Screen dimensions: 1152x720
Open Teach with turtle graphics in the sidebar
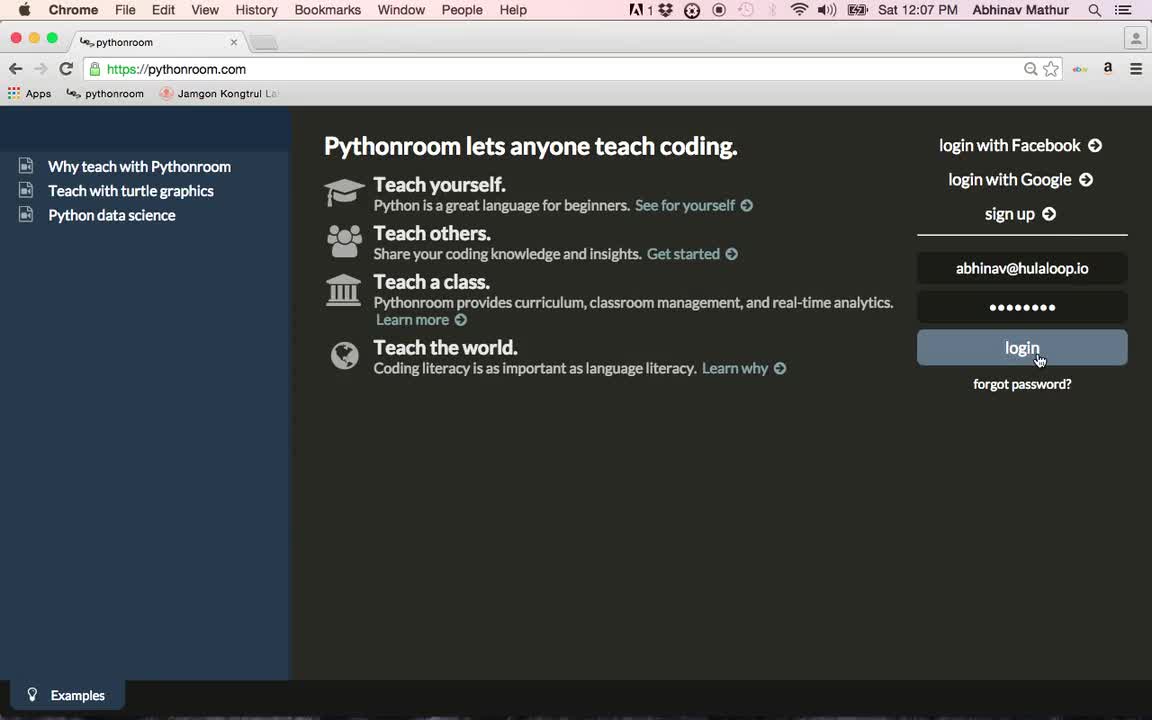pyautogui.click(x=131, y=191)
